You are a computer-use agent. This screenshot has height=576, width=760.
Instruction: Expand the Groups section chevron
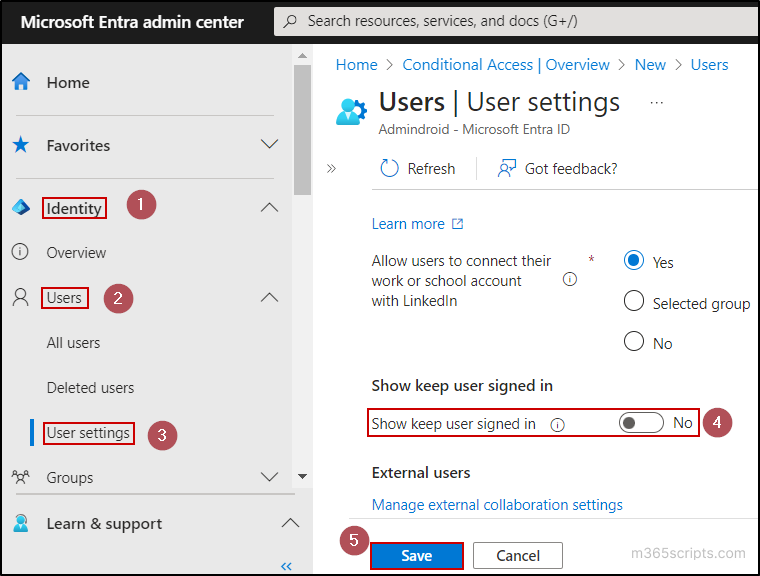pos(269,477)
